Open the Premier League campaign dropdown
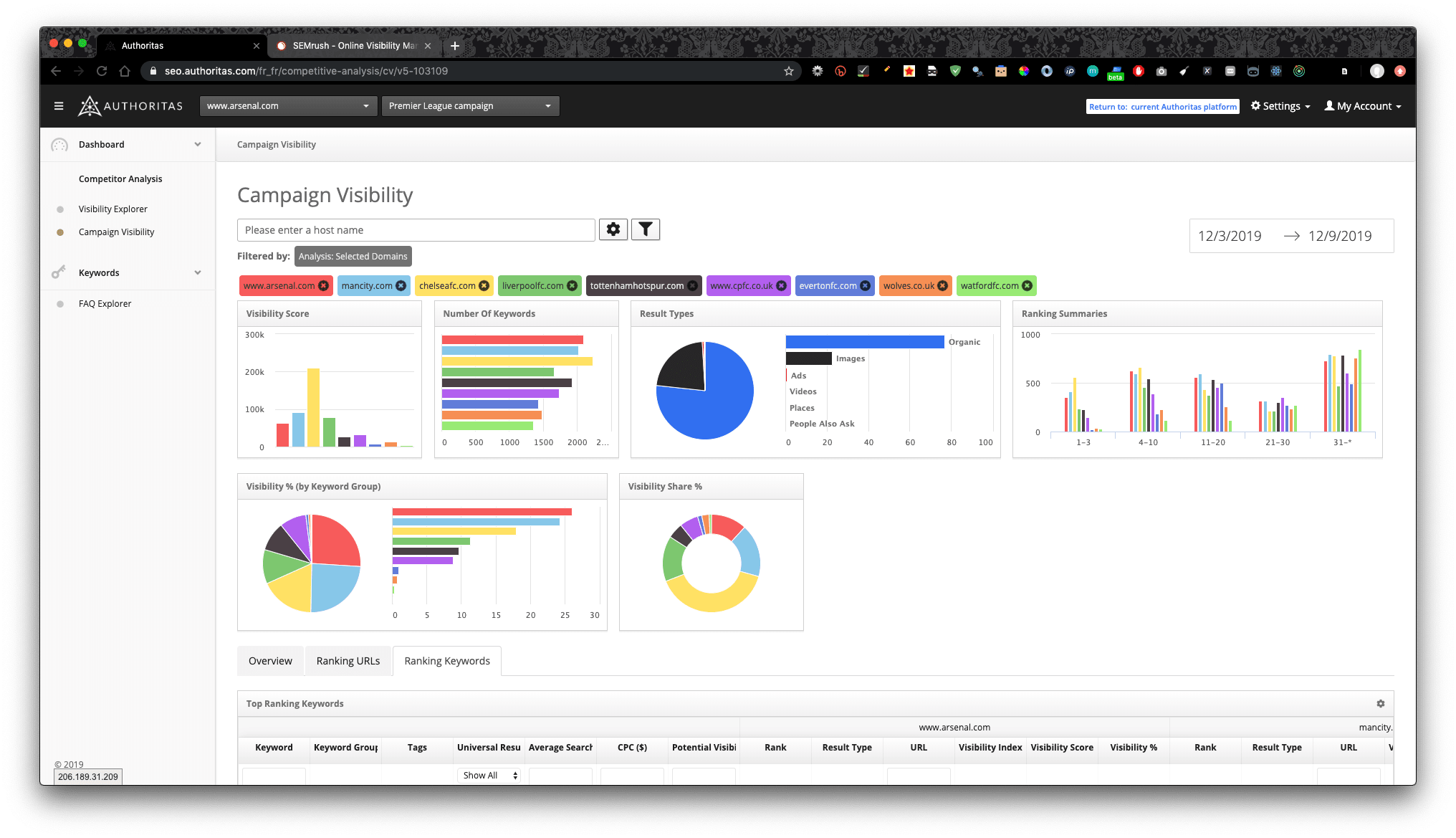Viewport: 1456px width, 838px height. point(470,106)
